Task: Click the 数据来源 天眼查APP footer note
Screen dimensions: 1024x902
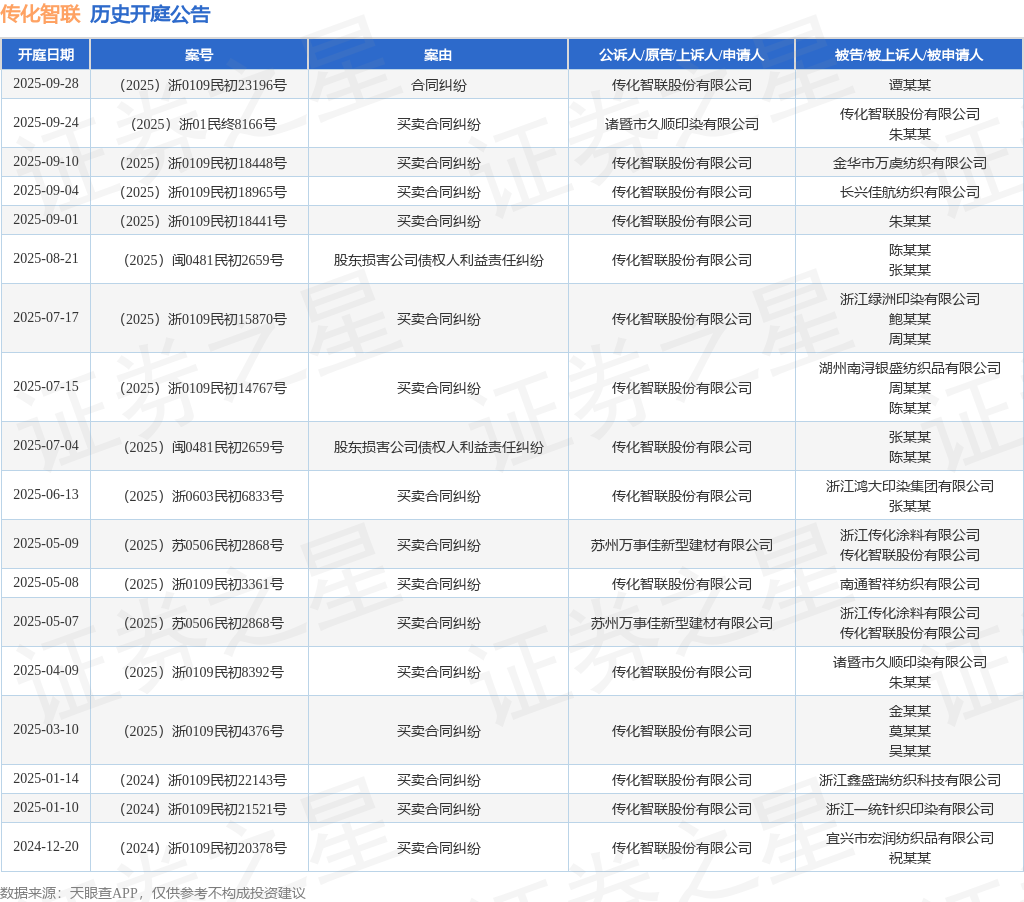Action: [152, 893]
